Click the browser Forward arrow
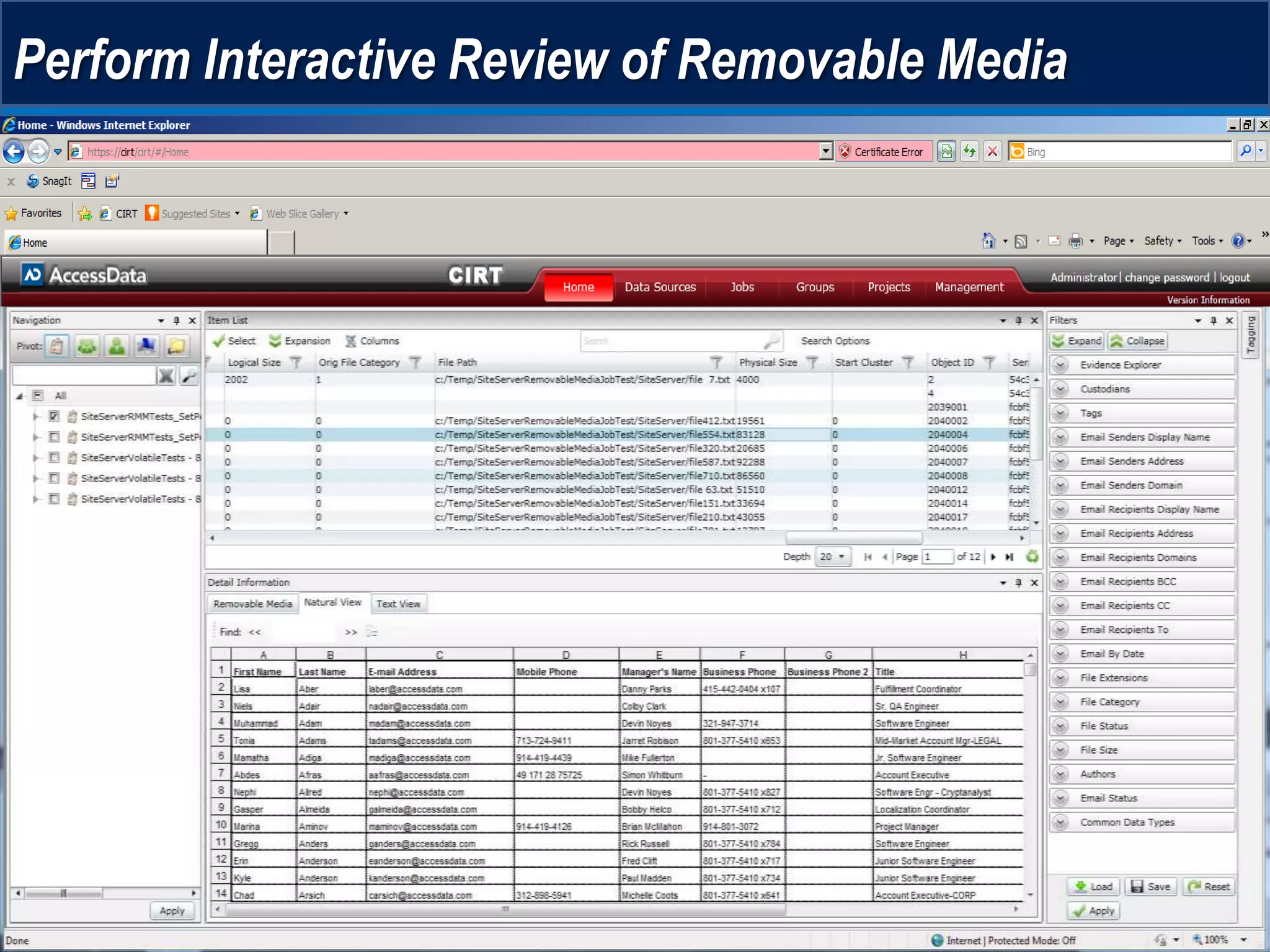 pos(38,151)
